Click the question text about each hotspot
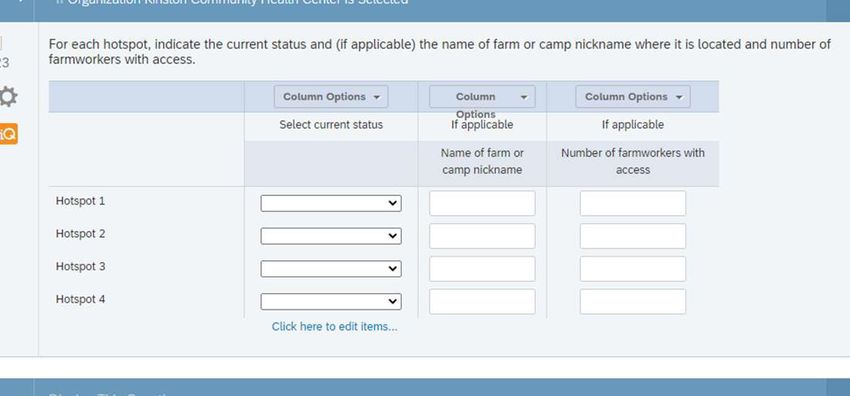 click(x=440, y=51)
